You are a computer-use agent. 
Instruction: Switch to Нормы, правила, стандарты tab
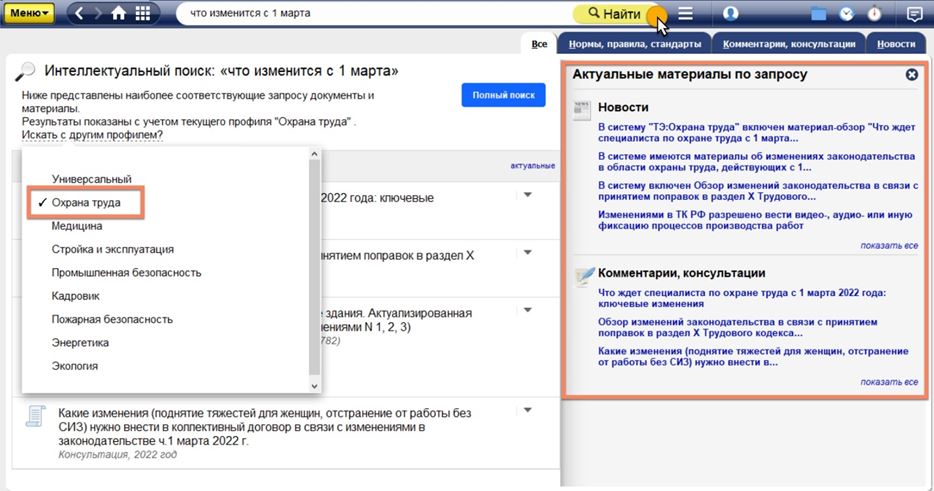click(635, 44)
